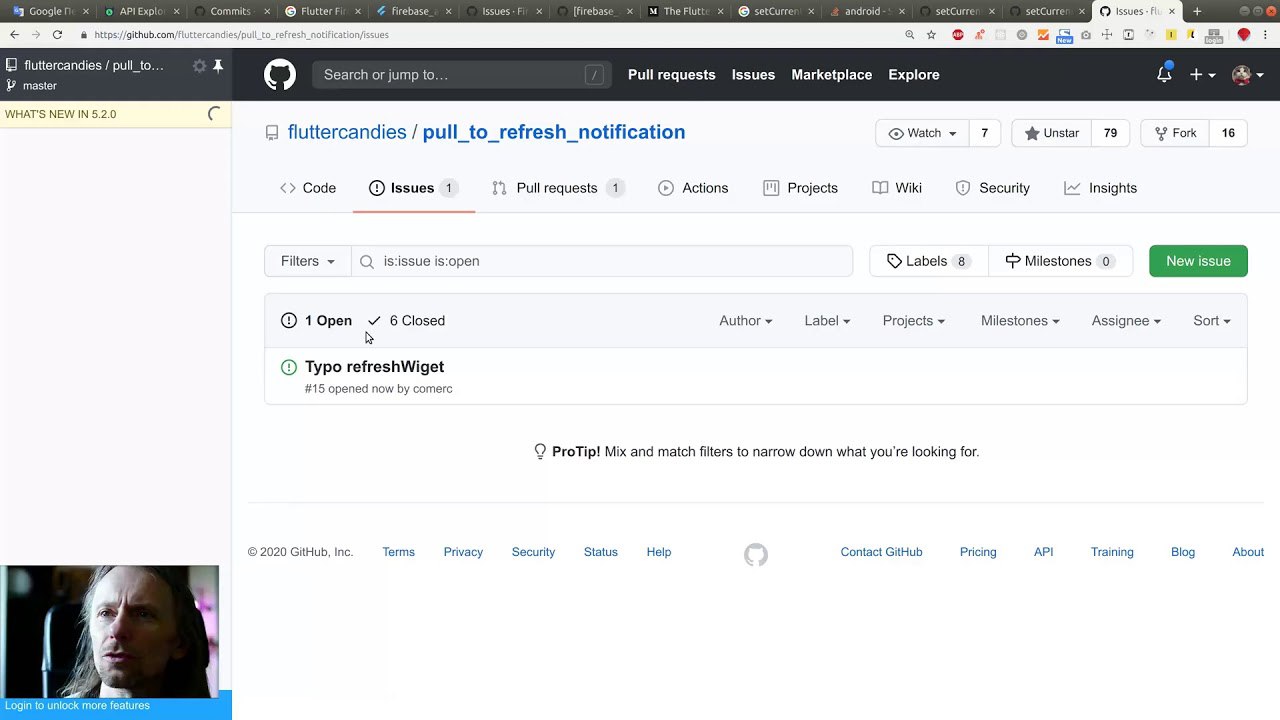Open the Actions tab
The width and height of the screenshot is (1280, 720).
pyautogui.click(x=693, y=188)
